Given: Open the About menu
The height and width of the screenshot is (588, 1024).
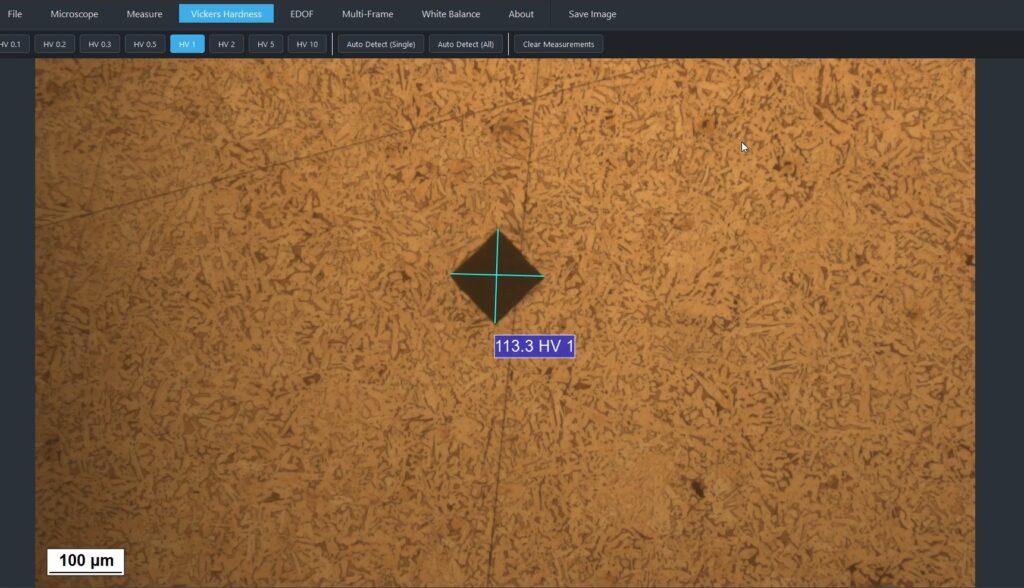Looking at the screenshot, I should [x=520, y=14].
